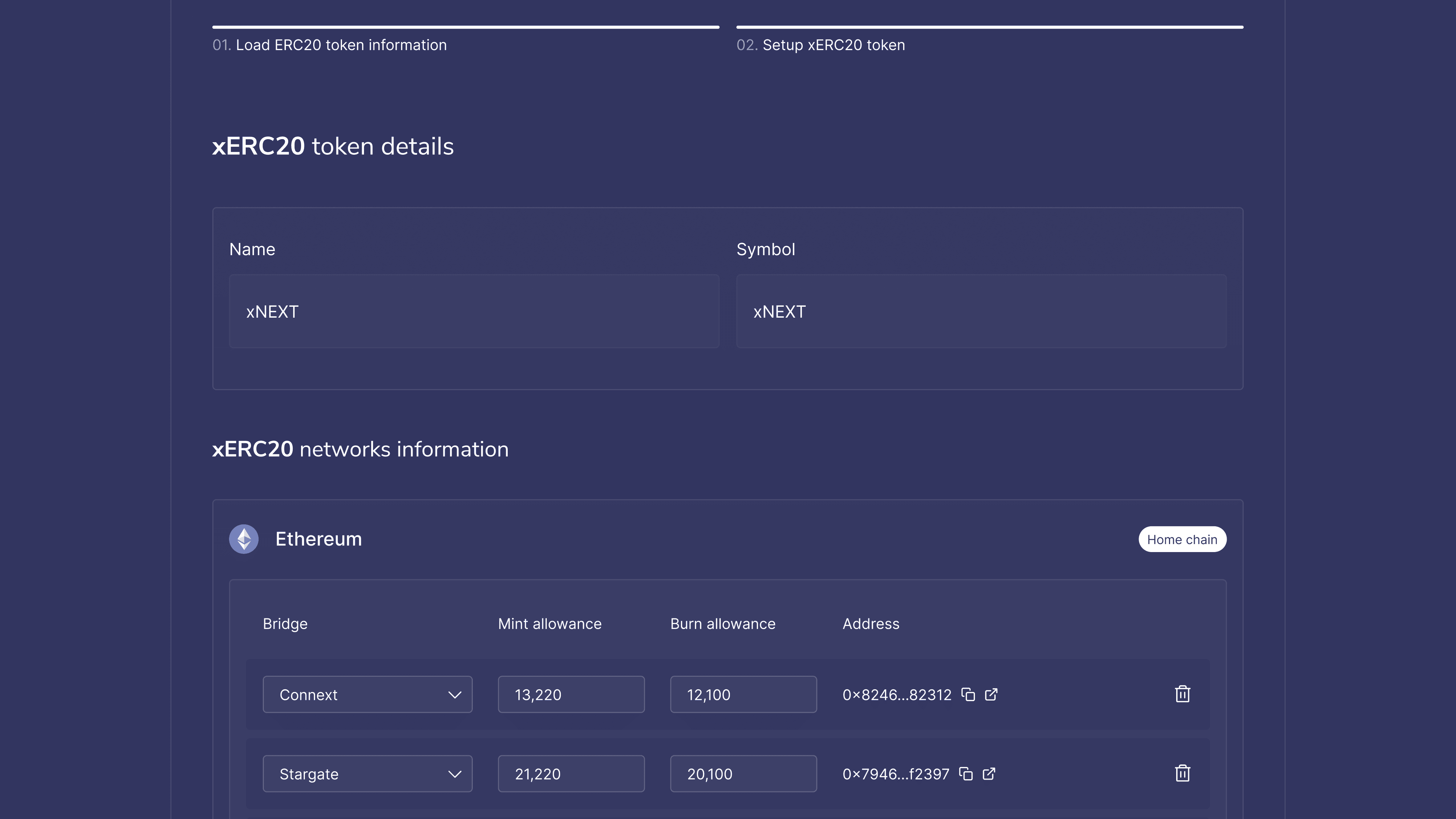This screenshot has height=819, width=1456.
Task: Click the Home chain badge
Action: pyautogui.click(x=1183, y=539)
